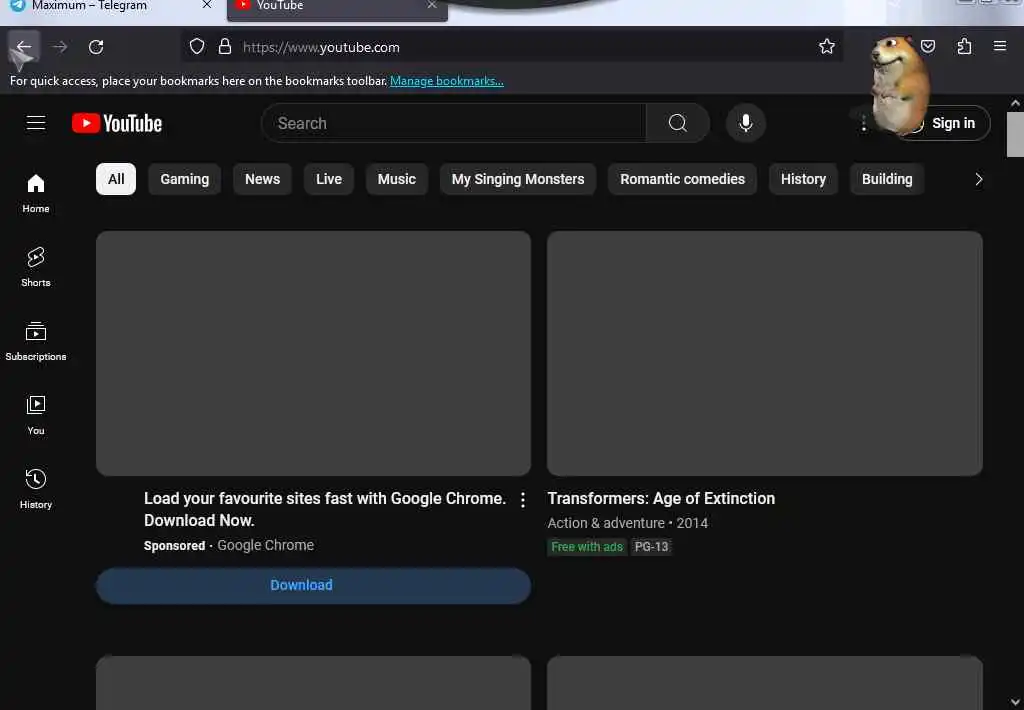Viewport: 1024px width, 710px height.
Task: Close the Maximum – Telegram tab
Action: point(206,5)
